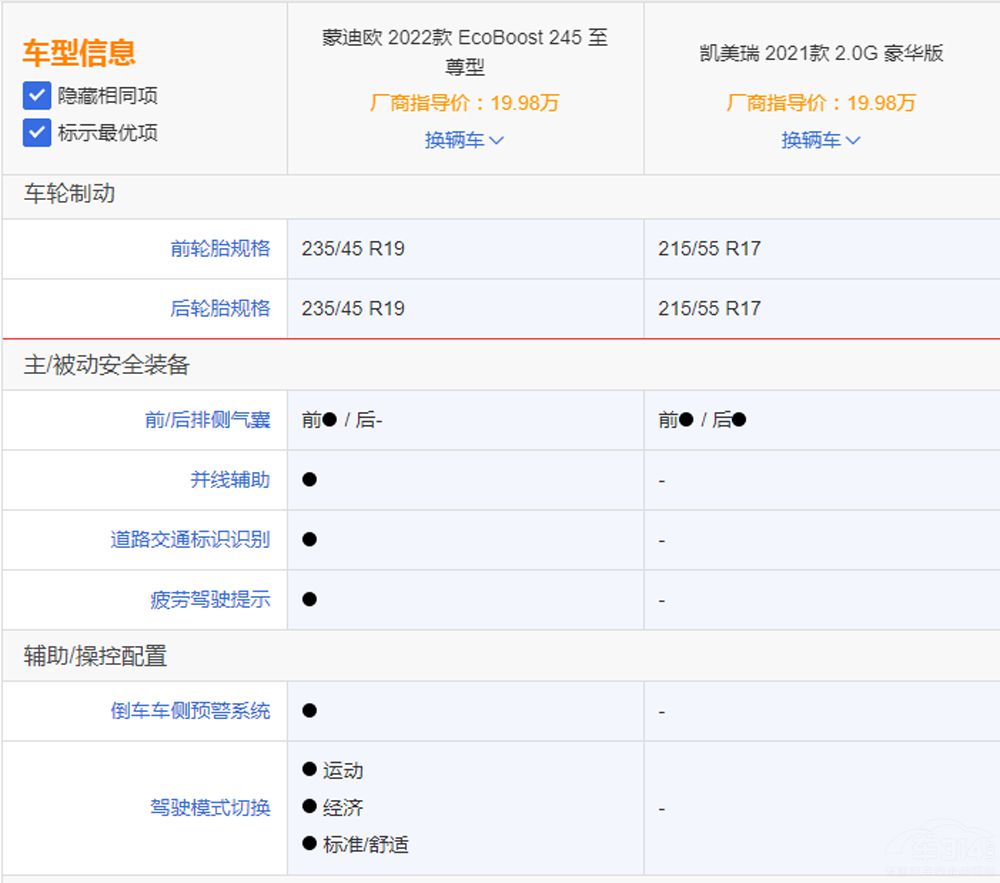This screenshot has height=883, width=1000.
Task: Open the 前/后排侧气囊 parameter link
Action: pyautogui.click(x=207, y=420)
